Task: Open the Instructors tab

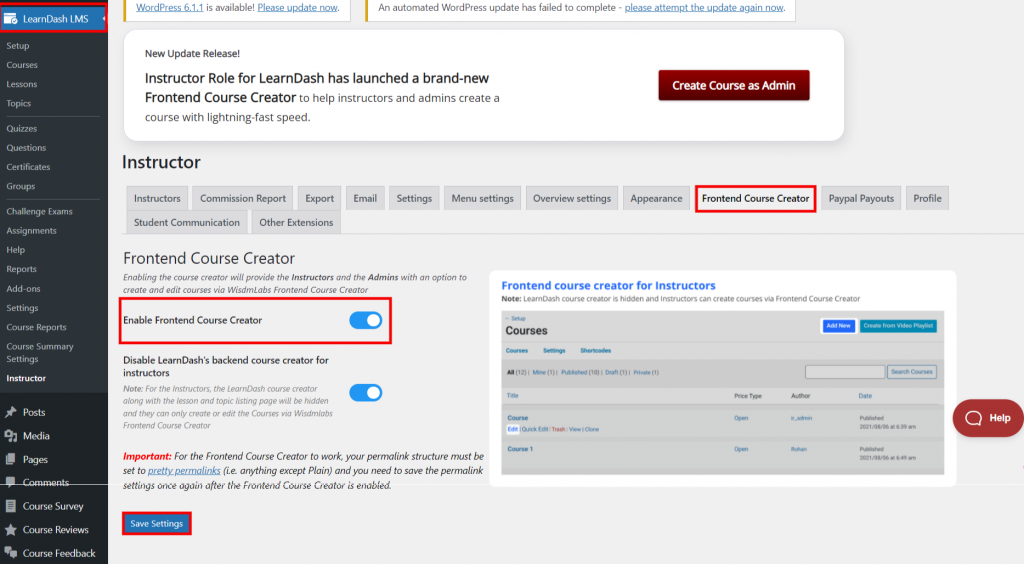Action: 157,198
